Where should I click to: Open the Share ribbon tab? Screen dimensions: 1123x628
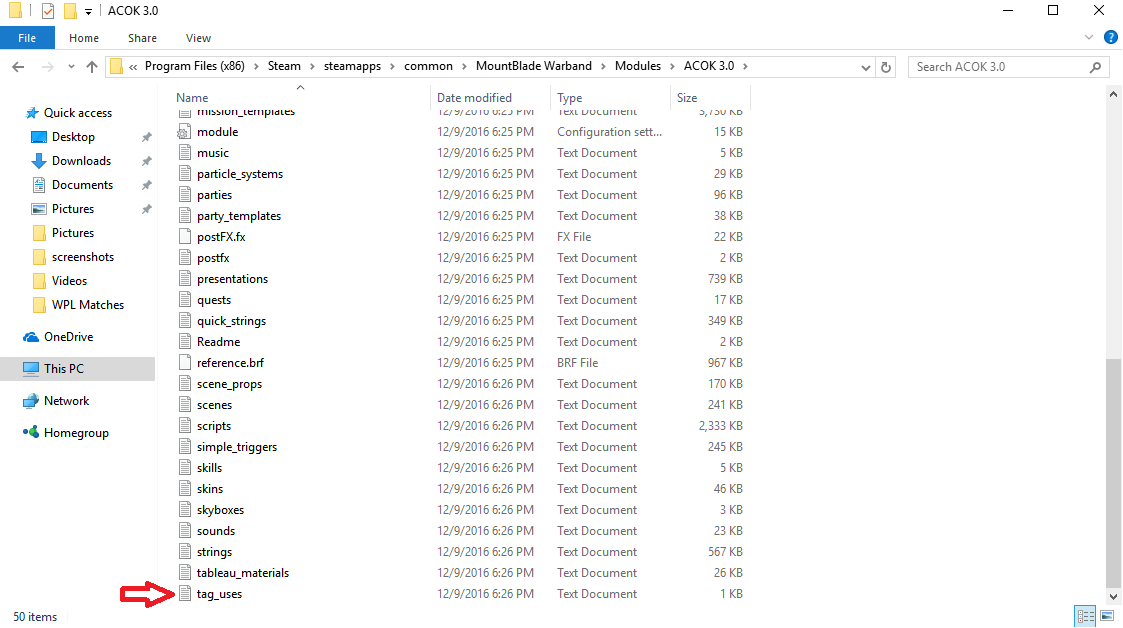click(x=142, y=38)
